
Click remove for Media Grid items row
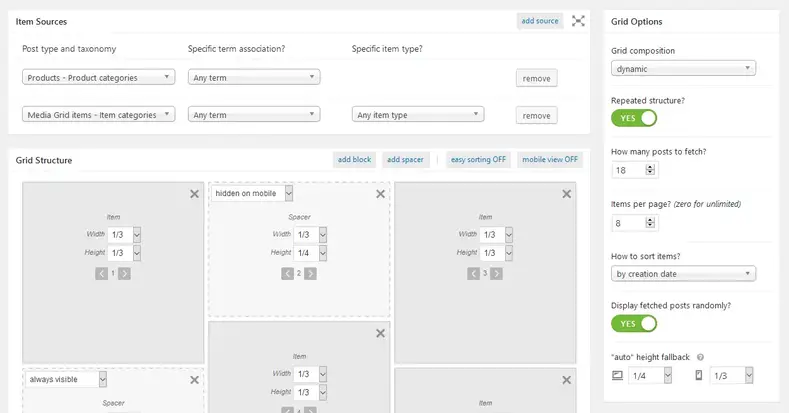point(536,115)
